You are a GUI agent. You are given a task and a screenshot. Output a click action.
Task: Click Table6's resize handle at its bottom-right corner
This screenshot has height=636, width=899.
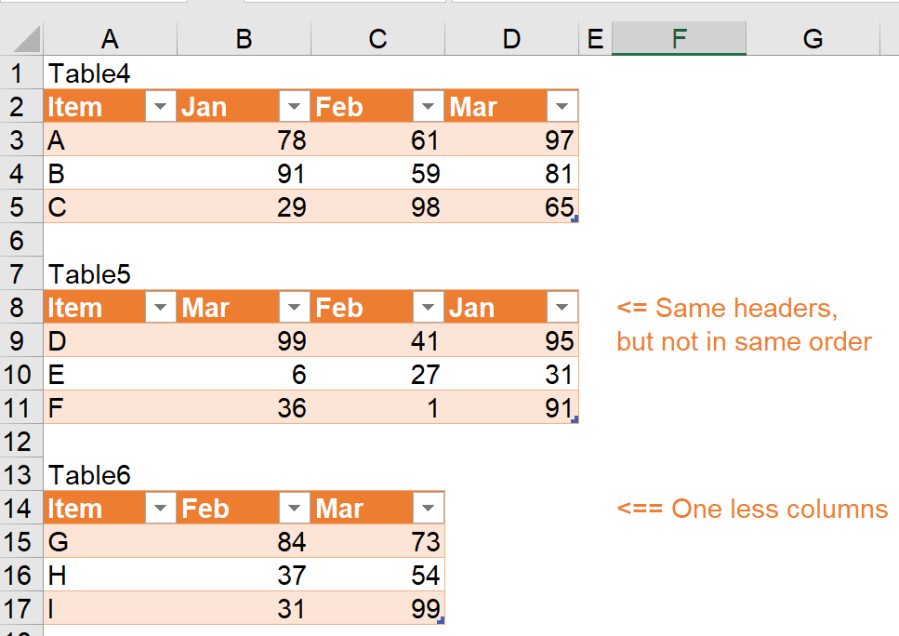[440, 620]
